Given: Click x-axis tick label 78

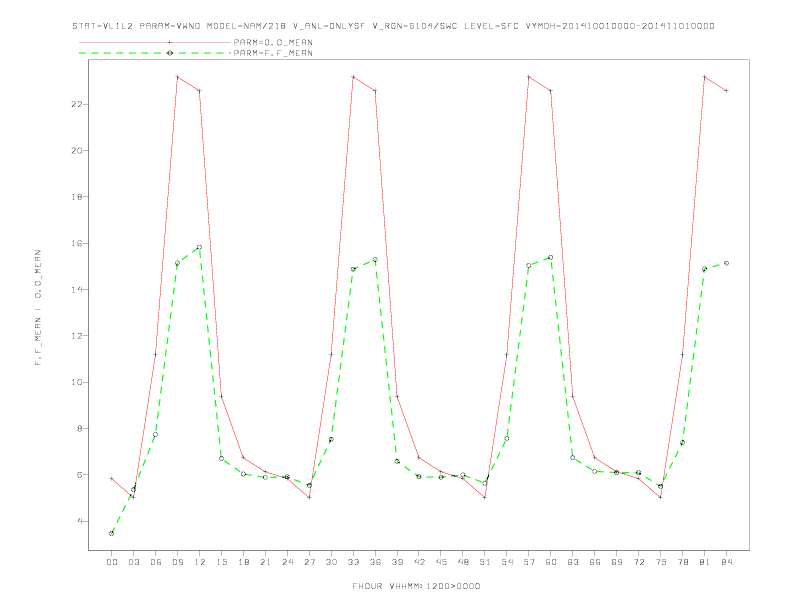Looking at the screenshot, I should click(x=683, y=562).
